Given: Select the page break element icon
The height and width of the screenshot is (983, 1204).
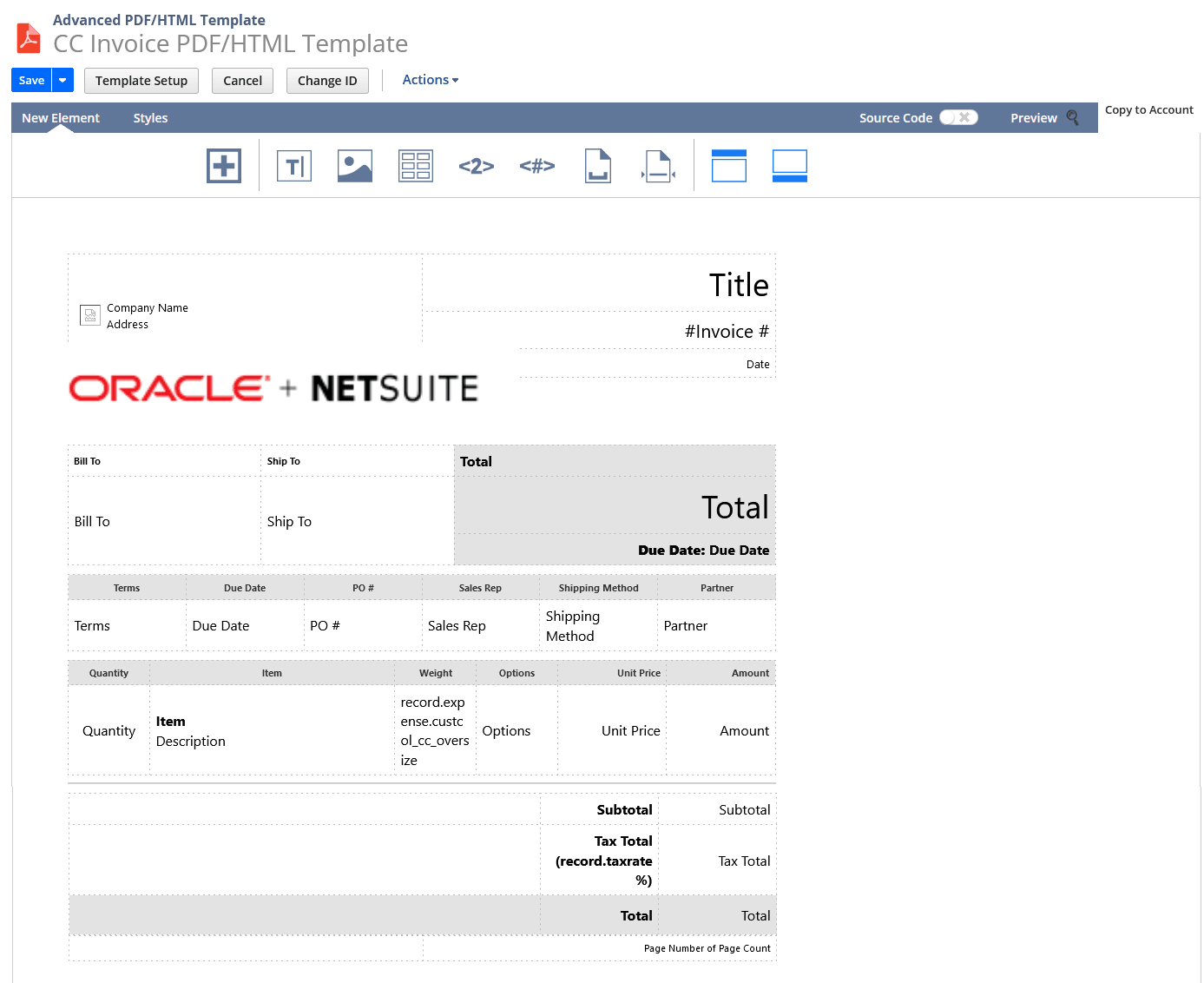Looking at the screenshot, I should point(659,166).
